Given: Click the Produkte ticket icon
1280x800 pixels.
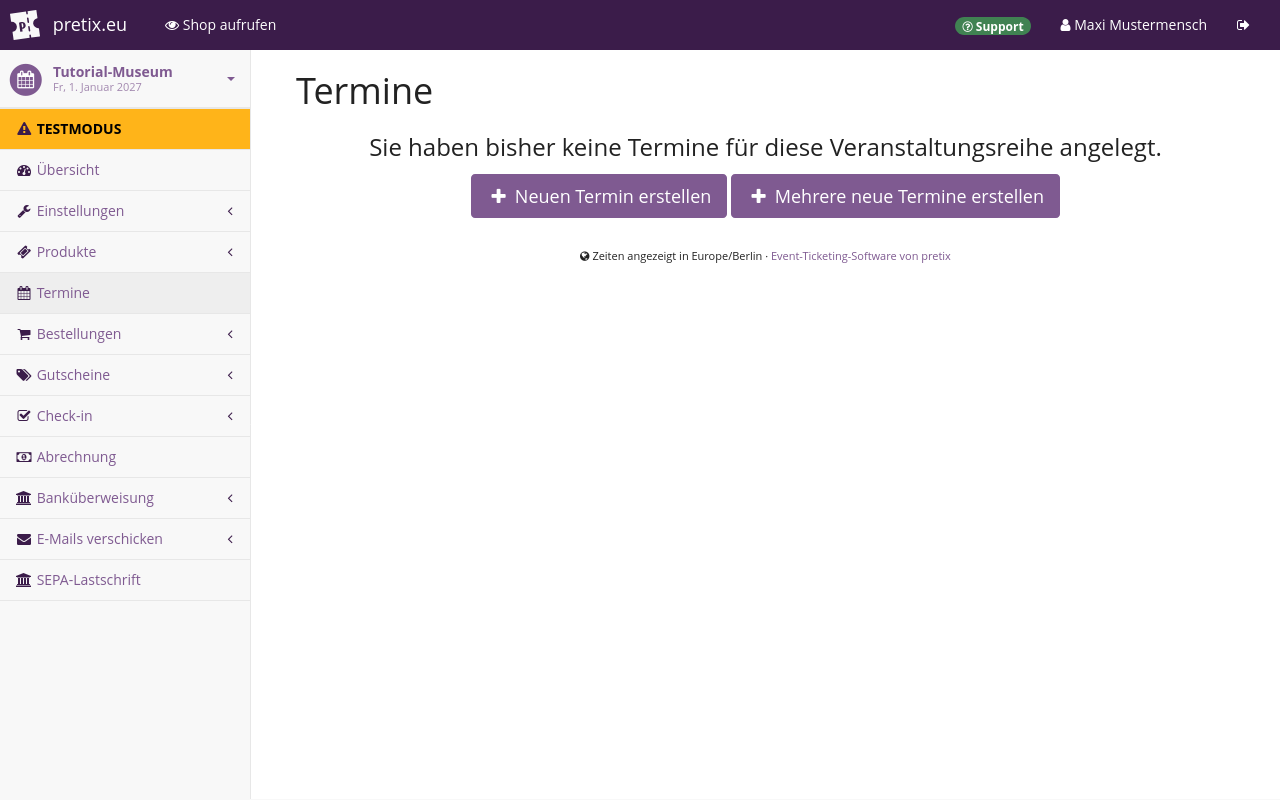Looking at the screenshot, I should click(24, 252).
